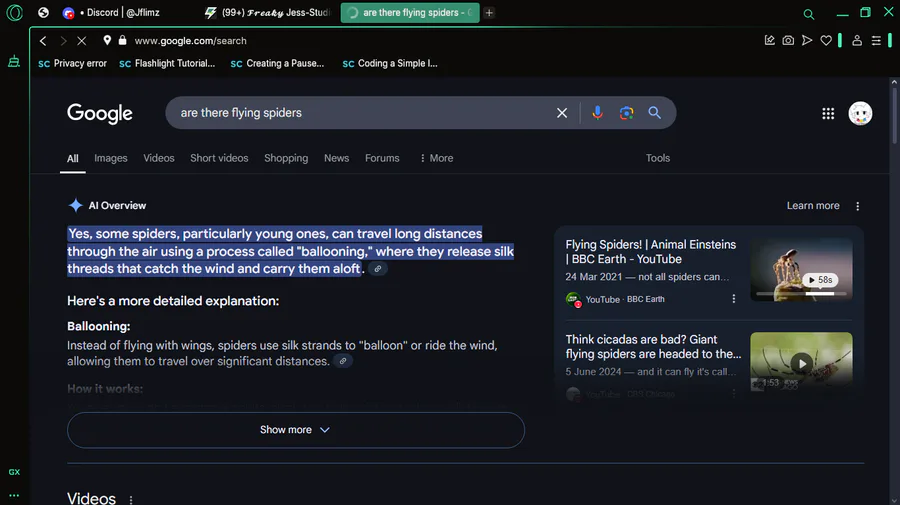
Task: Clear the search box text
Action: (562, 113)
